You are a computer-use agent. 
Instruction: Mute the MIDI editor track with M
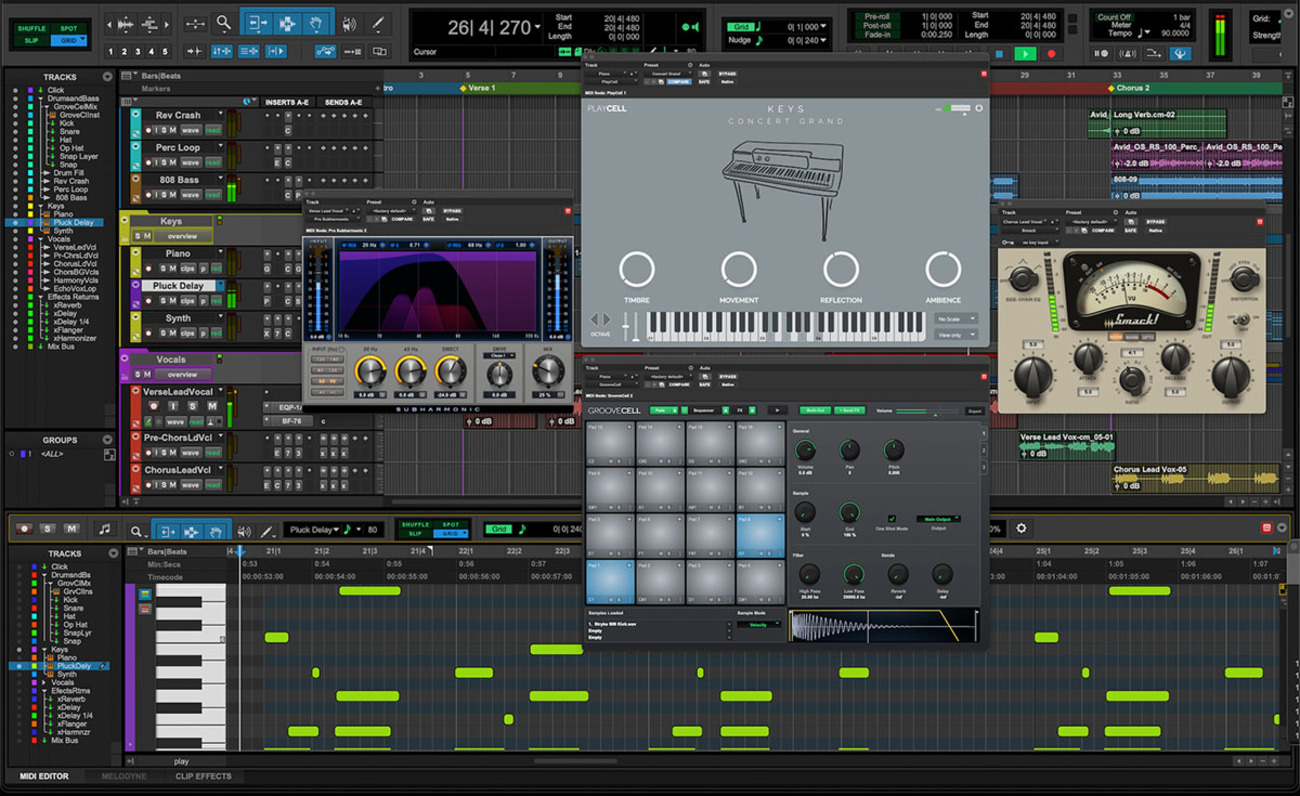(x=71, y=529)
